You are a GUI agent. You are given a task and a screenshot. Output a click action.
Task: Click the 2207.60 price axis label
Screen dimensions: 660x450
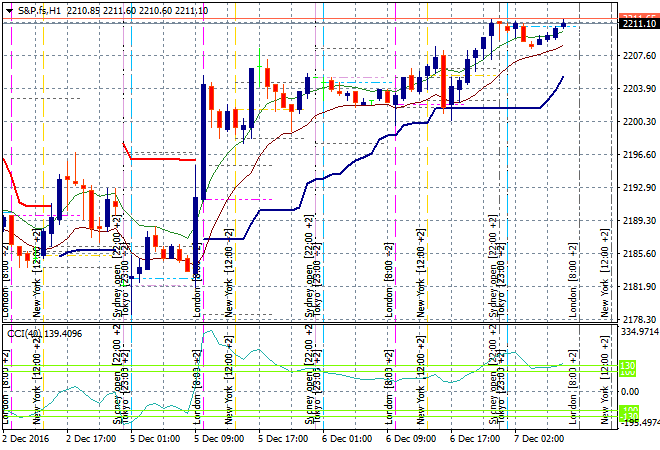(x=636, y=56)
